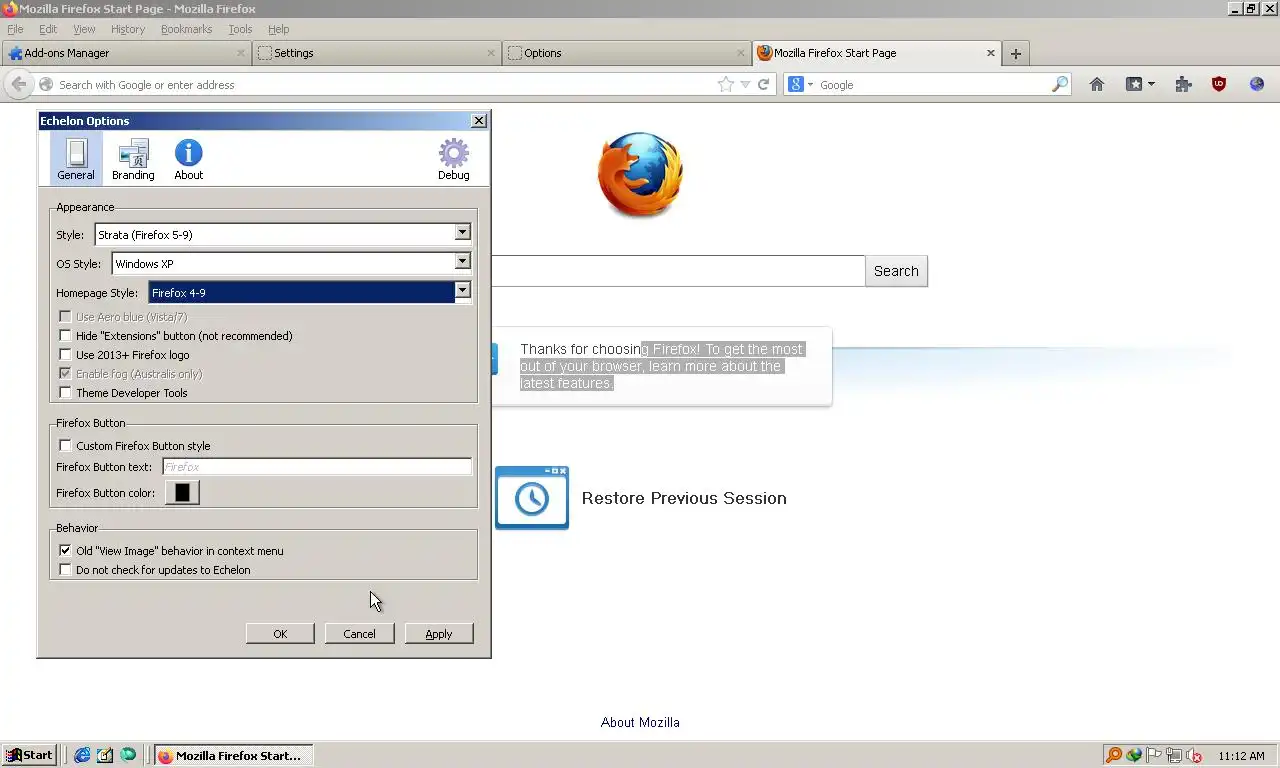The height and width of the screenshot is (768, 1280).
Task: Expand the Homepage Style dropdown (Firefox 4-9)
Action: [462, 291]
